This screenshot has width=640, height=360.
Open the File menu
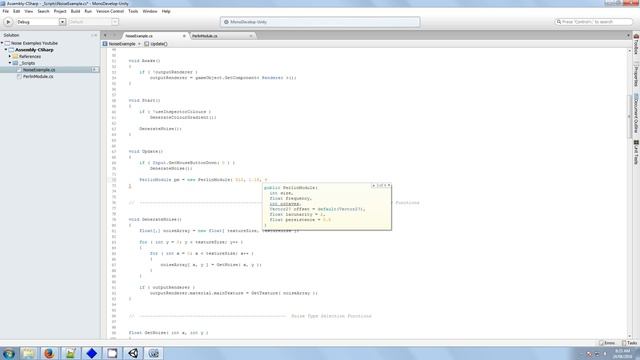point(5,11)
